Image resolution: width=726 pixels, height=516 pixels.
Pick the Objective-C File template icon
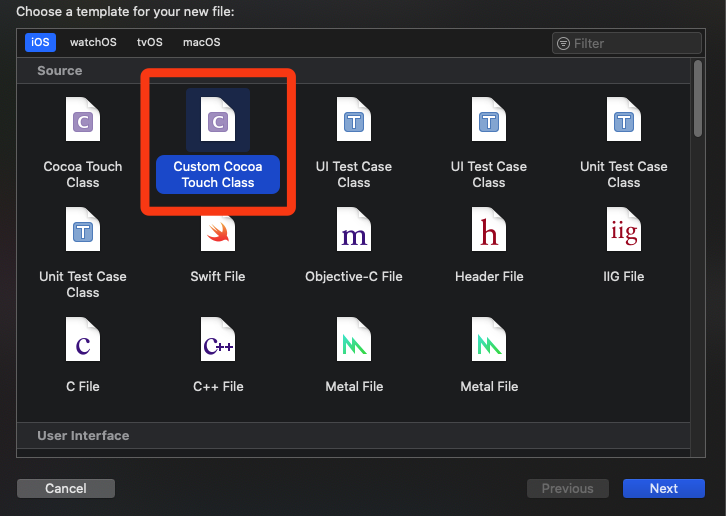[x=354, y=229]
